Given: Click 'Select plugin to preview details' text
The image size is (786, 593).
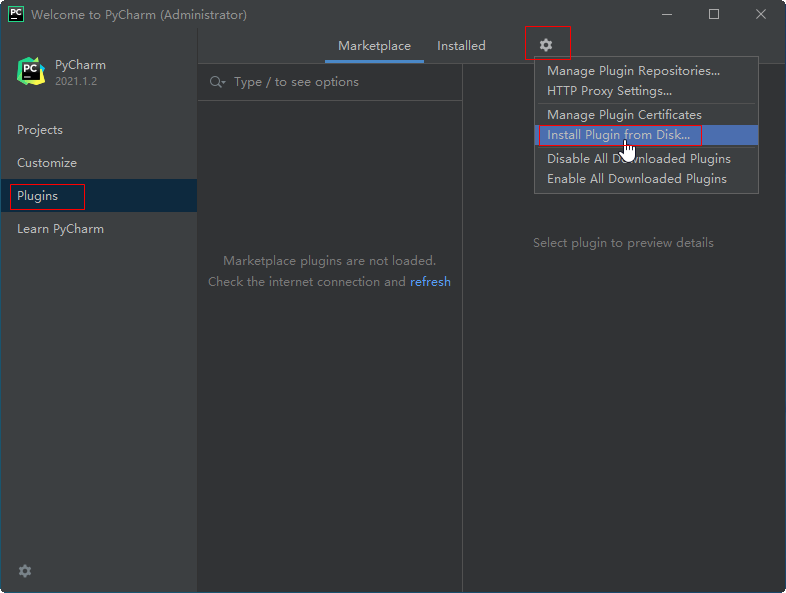Looking at the screenshot, I should [623, 243].
